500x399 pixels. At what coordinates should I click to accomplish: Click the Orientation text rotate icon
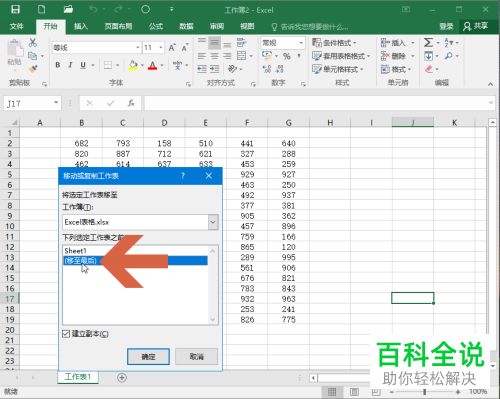pyautogui.click(x=232, y=69)
